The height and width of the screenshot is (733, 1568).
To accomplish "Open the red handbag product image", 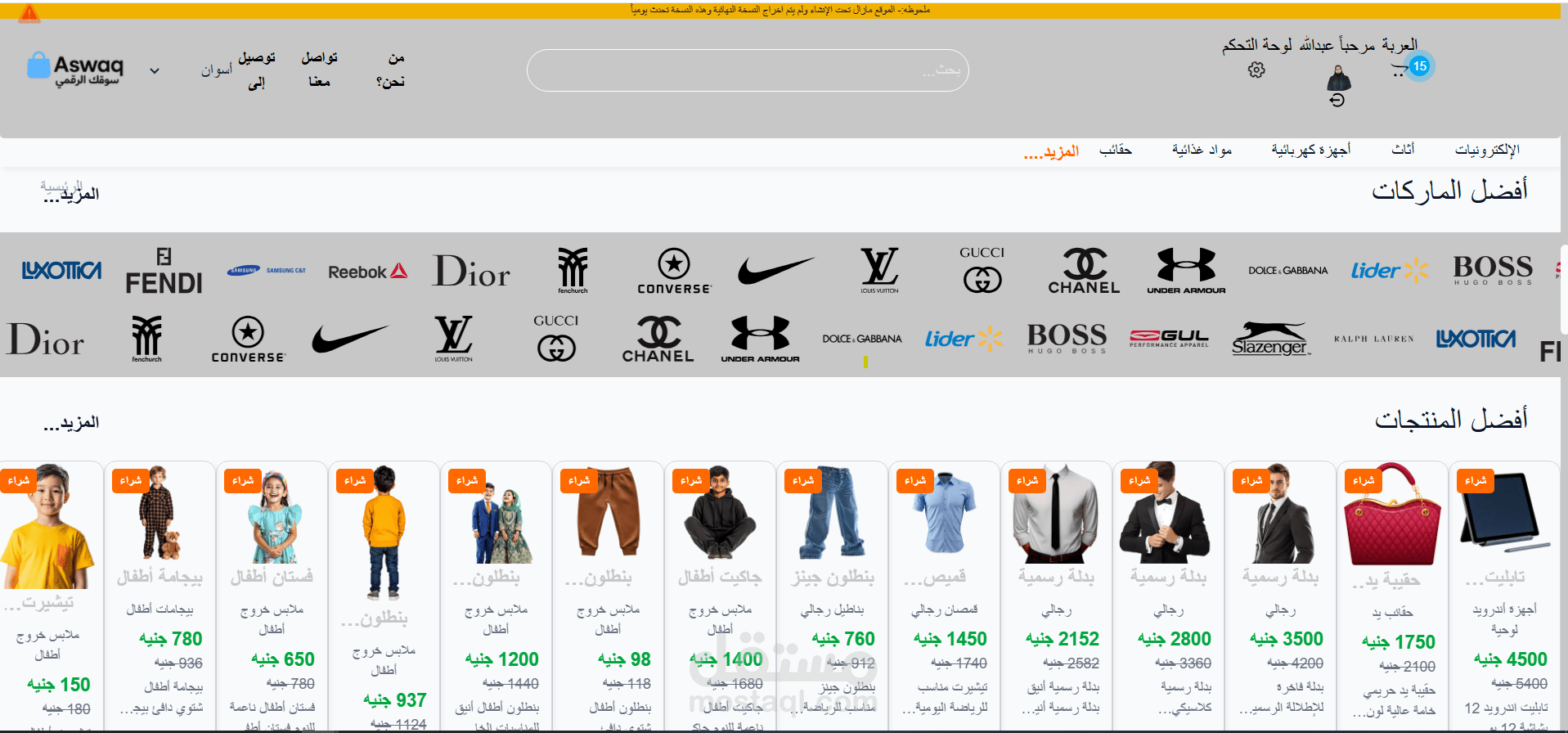I will (1392, 514).
